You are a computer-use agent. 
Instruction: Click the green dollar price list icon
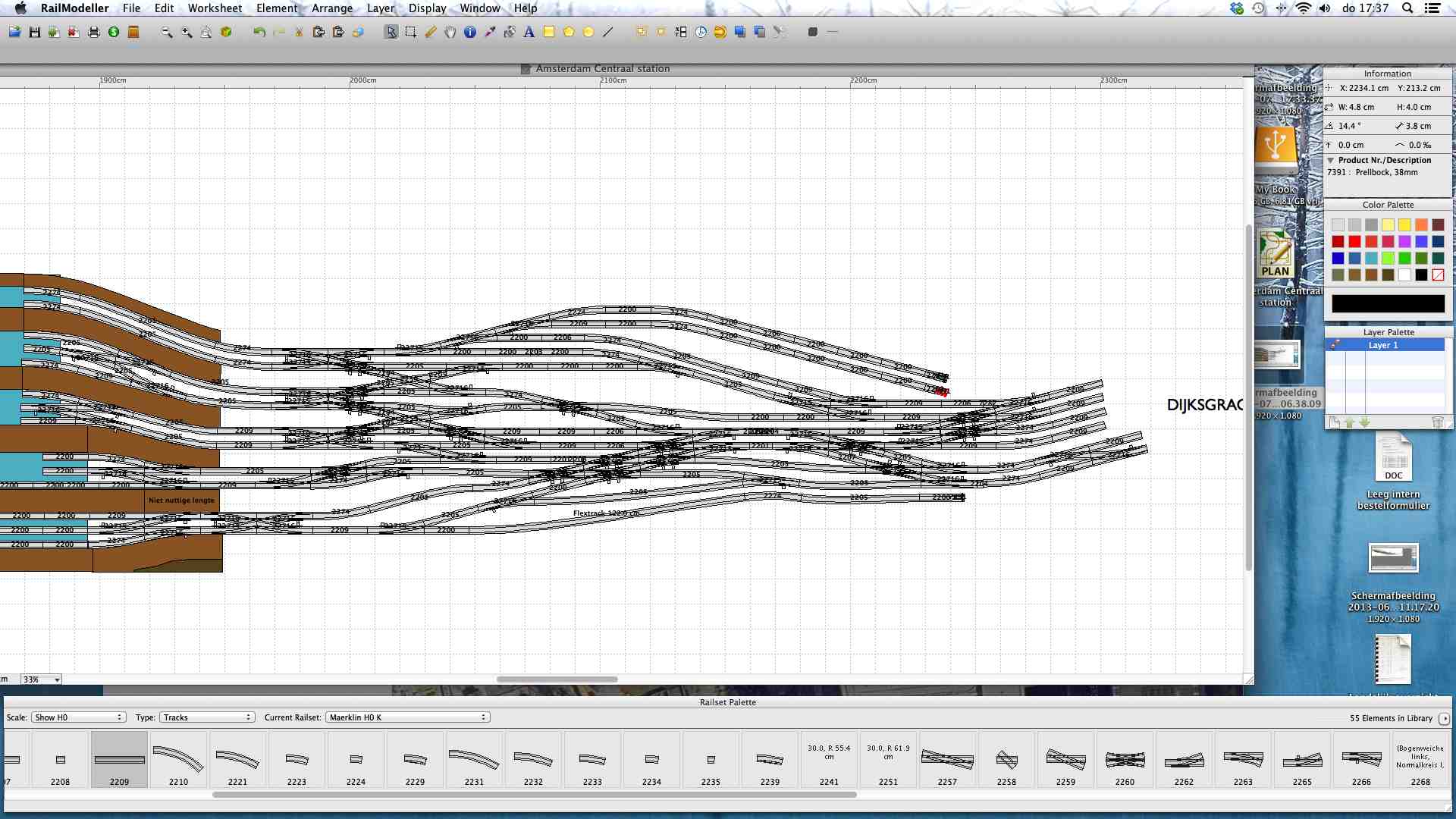[x=114, y=32]
